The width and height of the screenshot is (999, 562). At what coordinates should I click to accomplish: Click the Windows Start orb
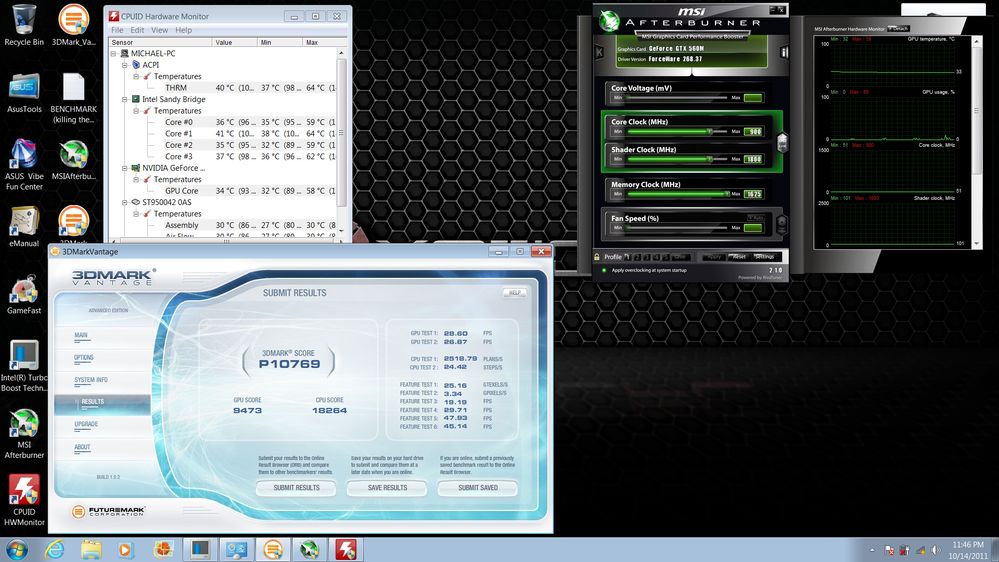pos(17,549)
